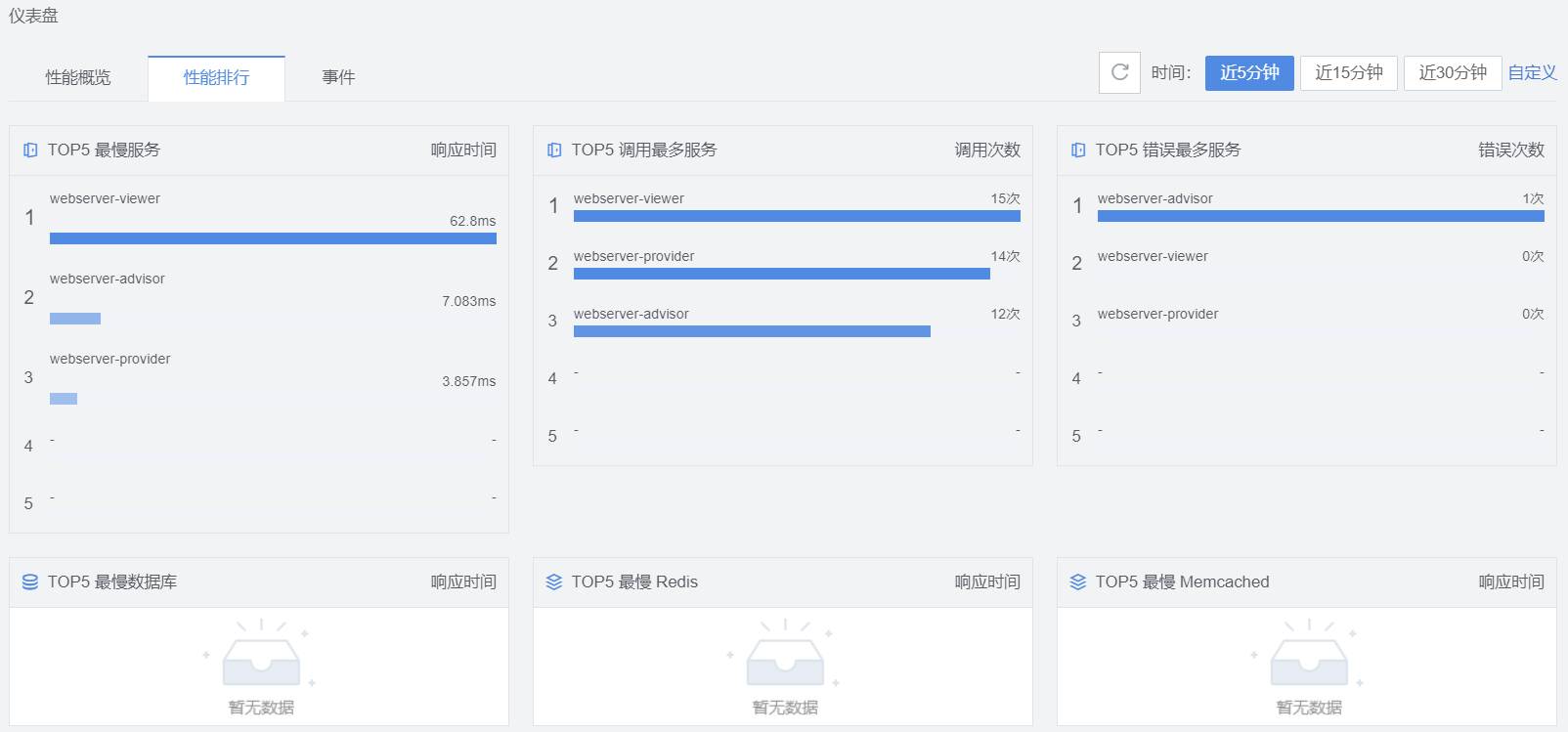Click the TOP5 最慢 Redis layers icon
The width and height of the screenshot is (1568, 732).
[x=554, y=581]
